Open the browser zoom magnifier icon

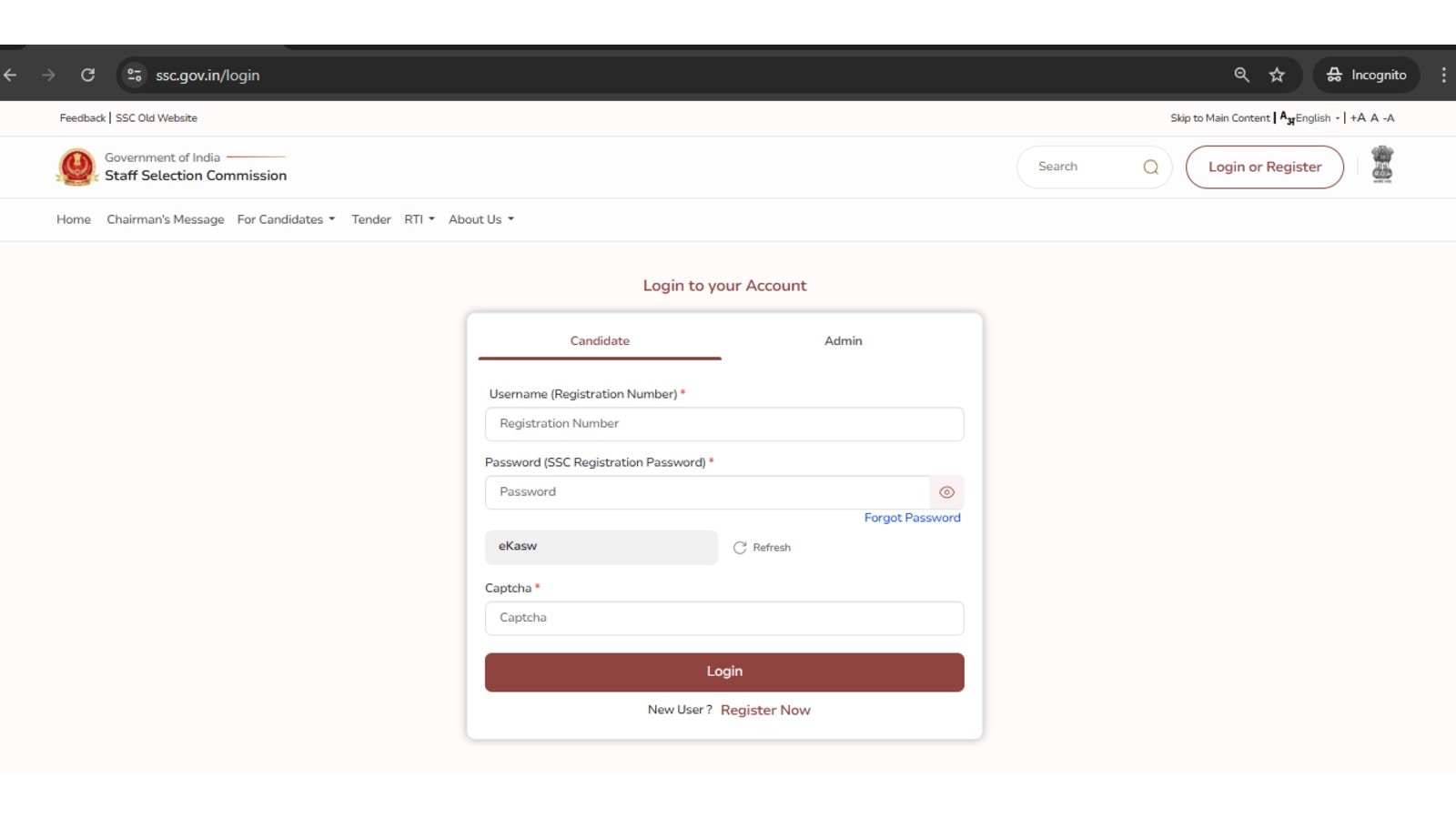[1241, 75]
